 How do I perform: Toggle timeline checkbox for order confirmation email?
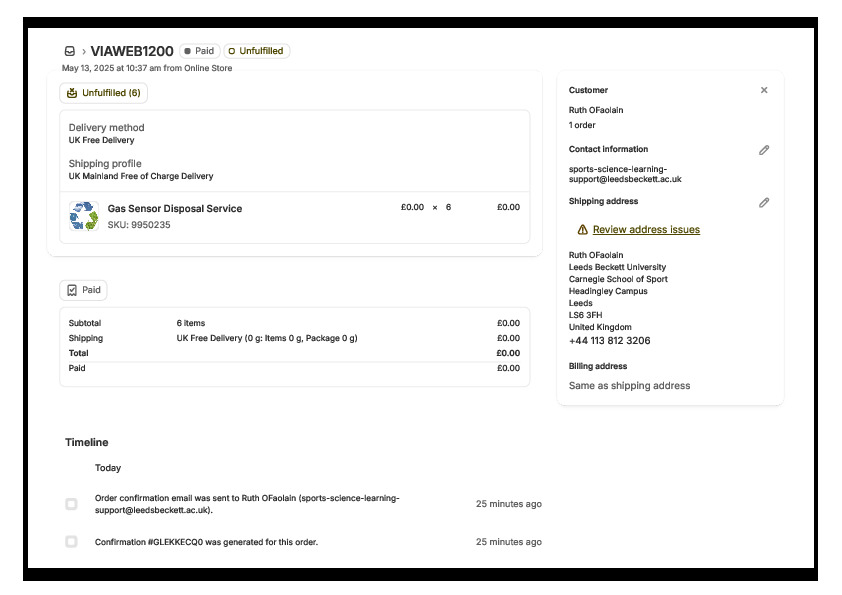71,504
